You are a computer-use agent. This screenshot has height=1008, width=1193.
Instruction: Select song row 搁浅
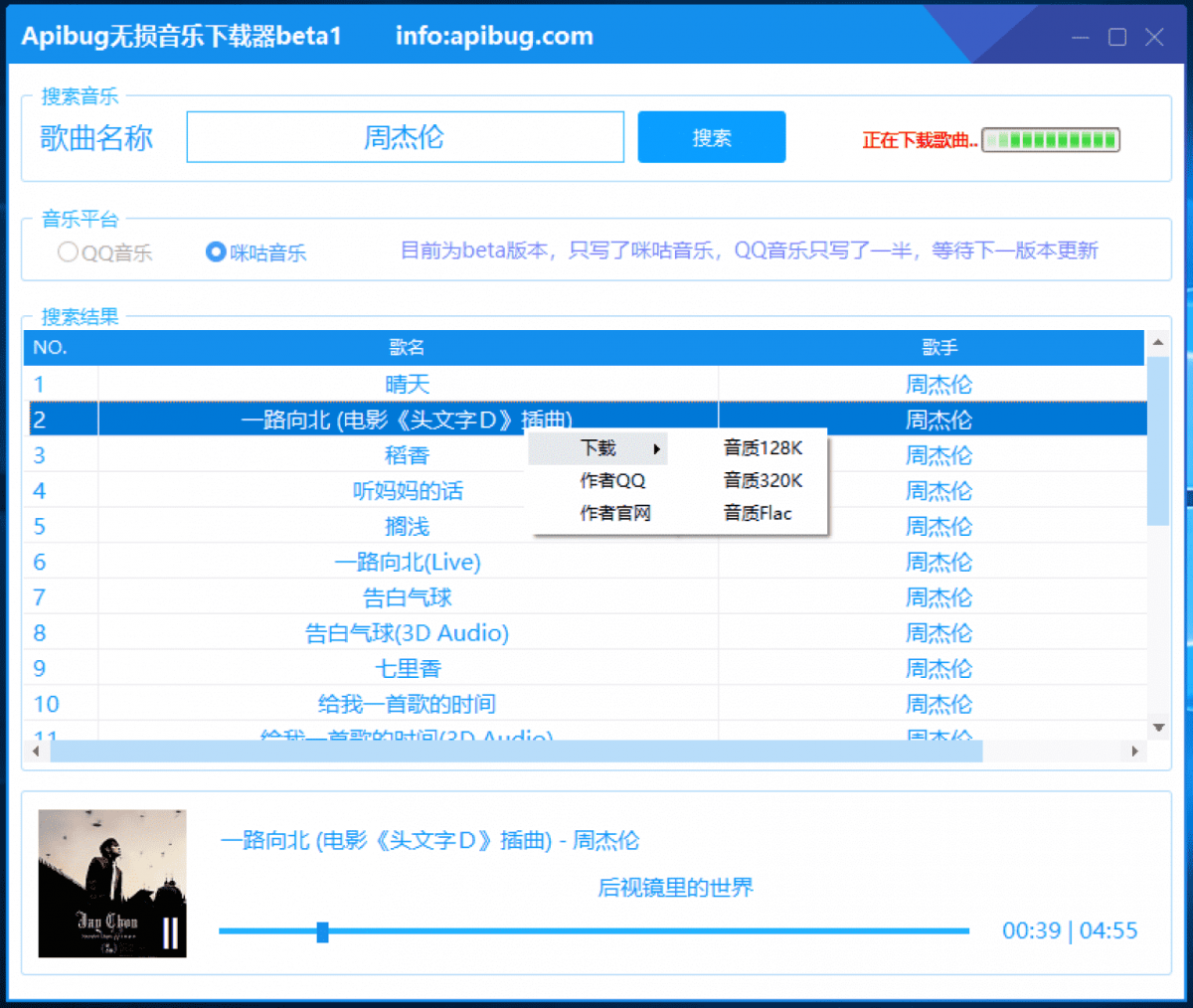(586, 526)
